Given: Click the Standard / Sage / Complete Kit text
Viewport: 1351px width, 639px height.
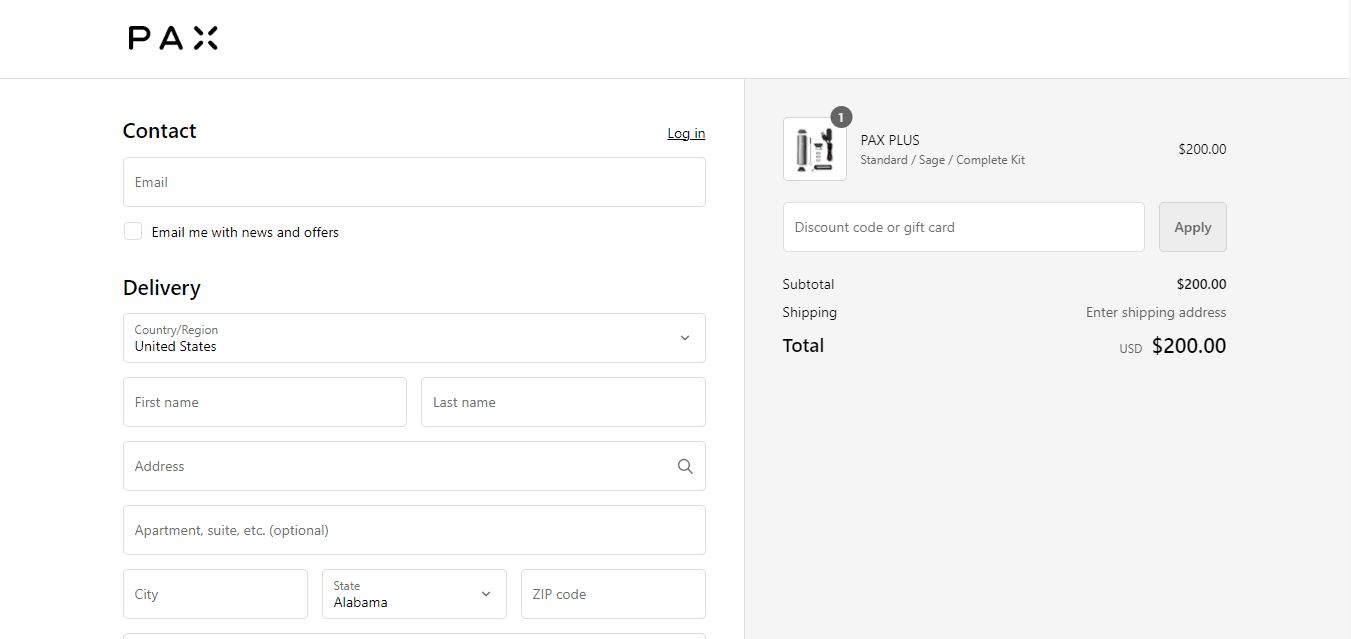Looking at the screenshot, I should (942, 160).
